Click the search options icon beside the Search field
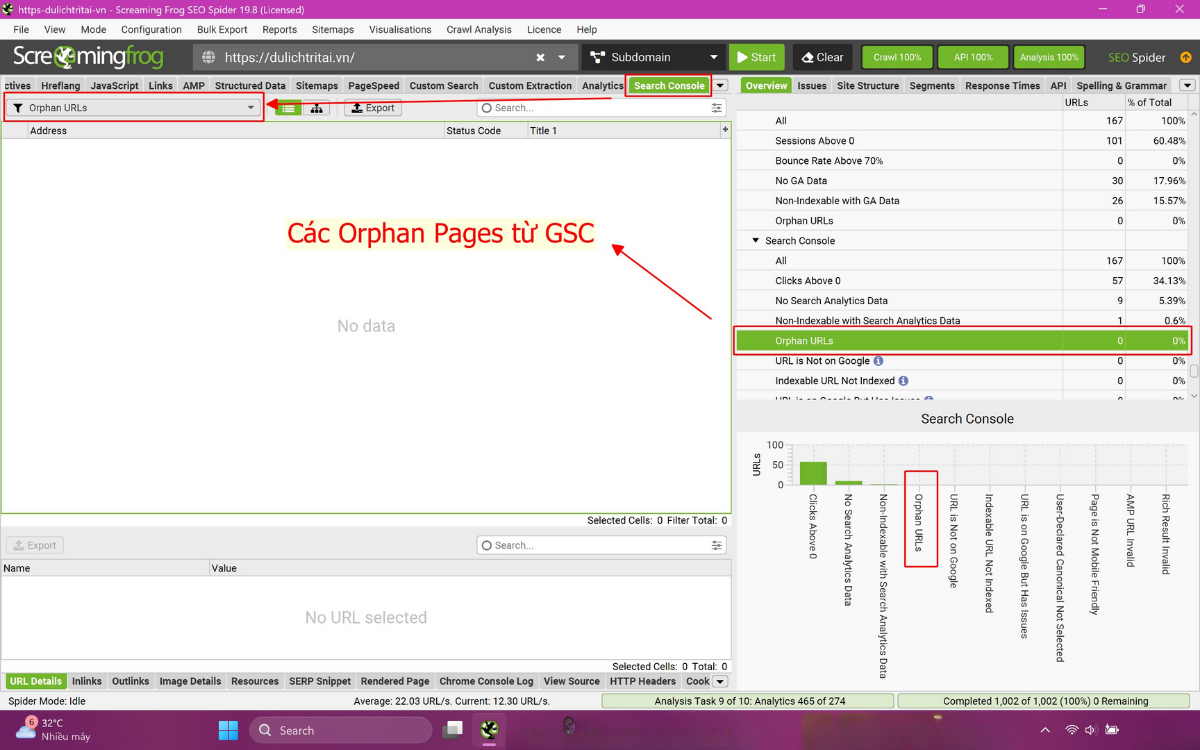This screenshot has width=1200, height=750. [x=716, y=107]
